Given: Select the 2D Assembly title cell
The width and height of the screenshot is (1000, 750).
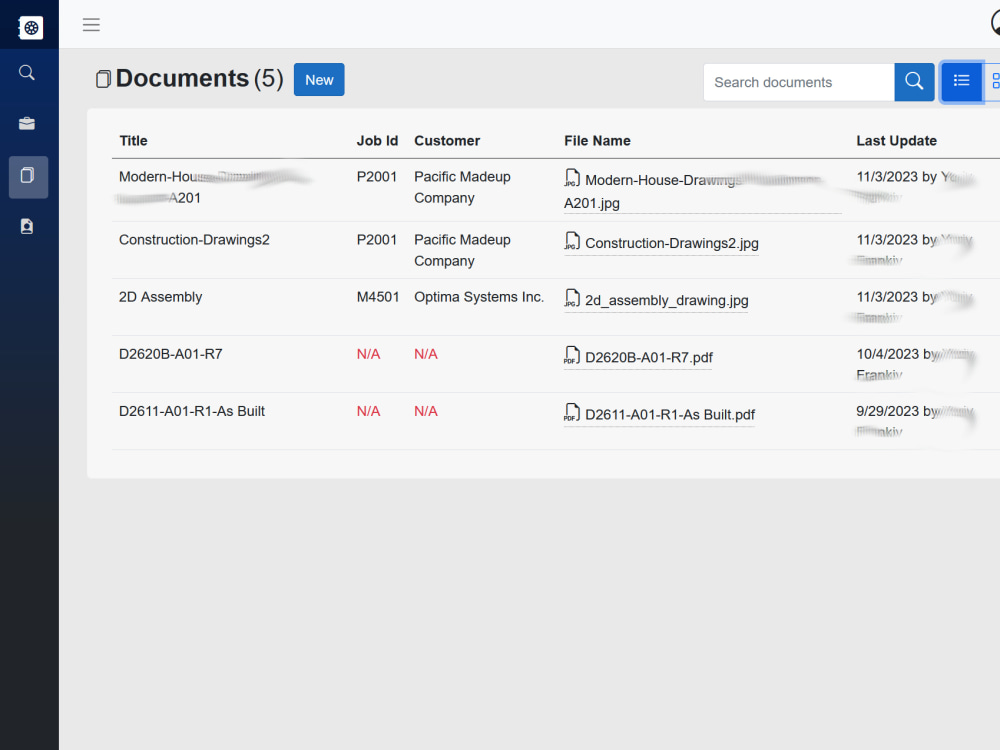Looking at the screenshot, I should point(160,297).
